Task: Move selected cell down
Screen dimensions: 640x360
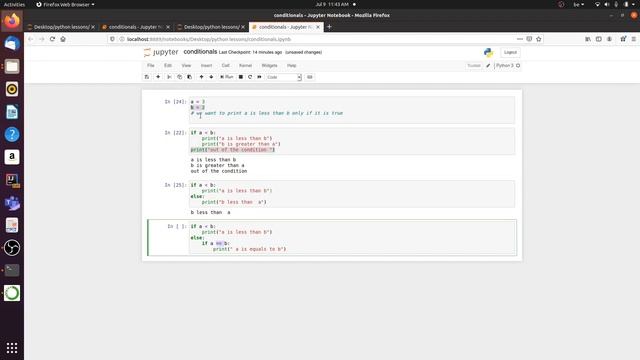Action: click(x=211, y=77)
